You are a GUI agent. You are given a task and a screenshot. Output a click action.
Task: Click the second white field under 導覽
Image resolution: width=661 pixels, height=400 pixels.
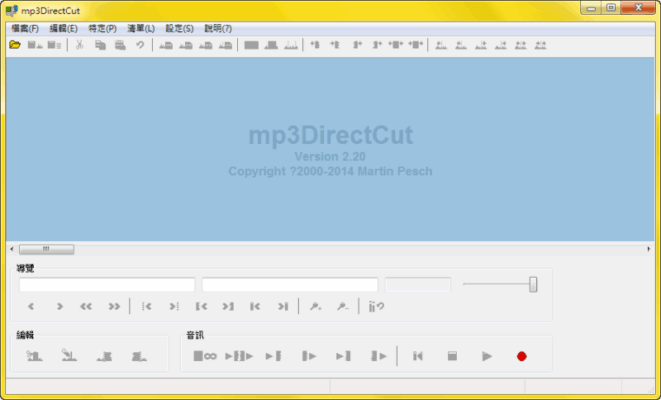pos(290,285)
